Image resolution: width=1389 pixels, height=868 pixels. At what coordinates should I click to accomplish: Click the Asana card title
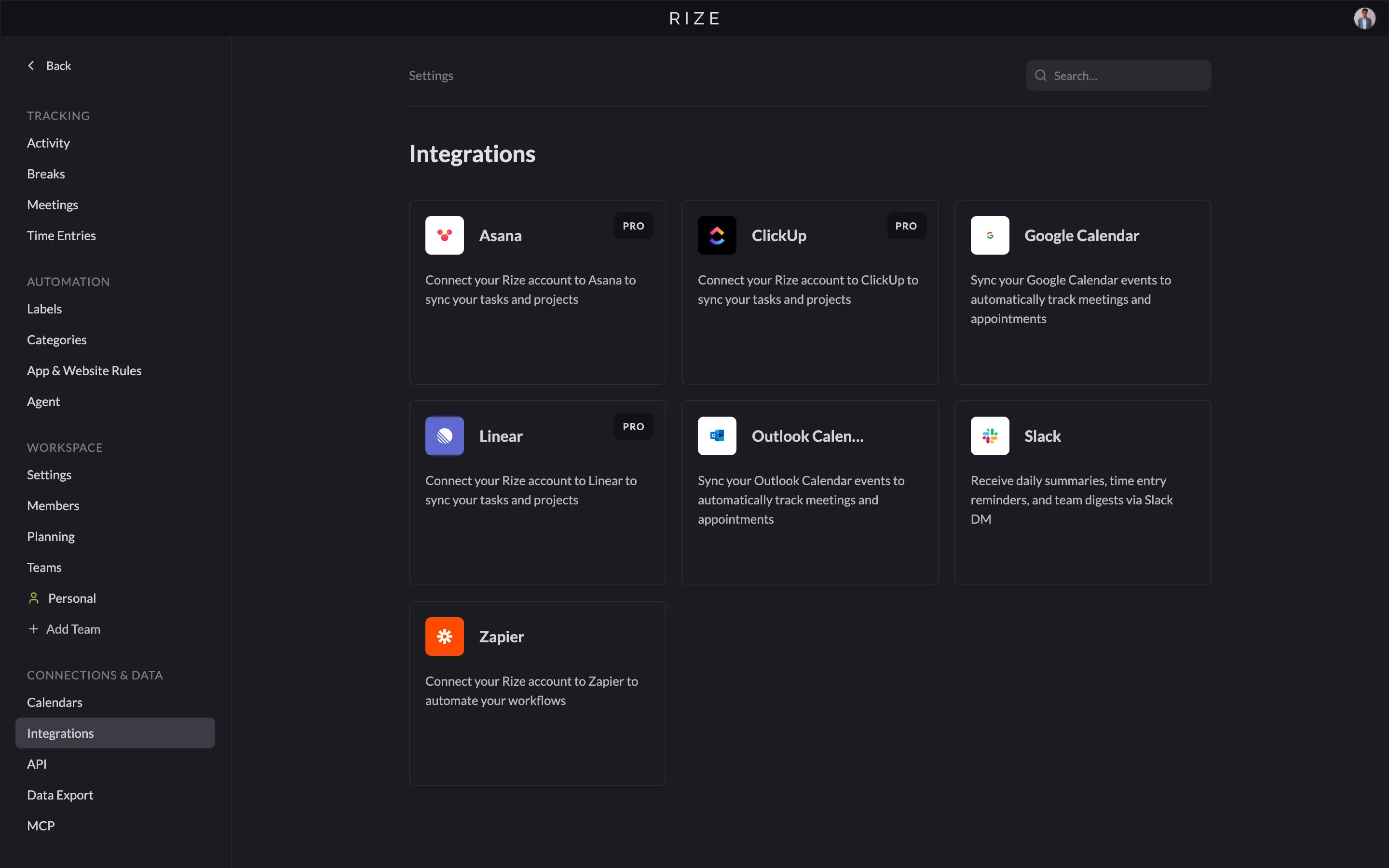pos(500,235)
